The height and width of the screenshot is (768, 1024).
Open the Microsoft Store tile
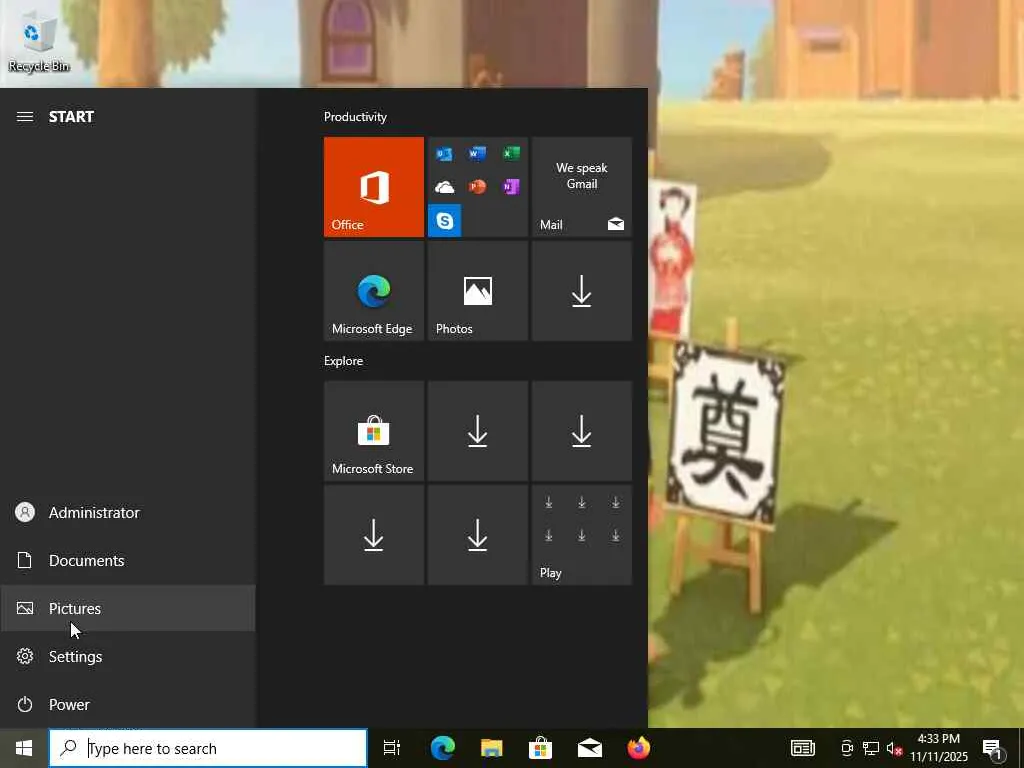tap(374, 431)
